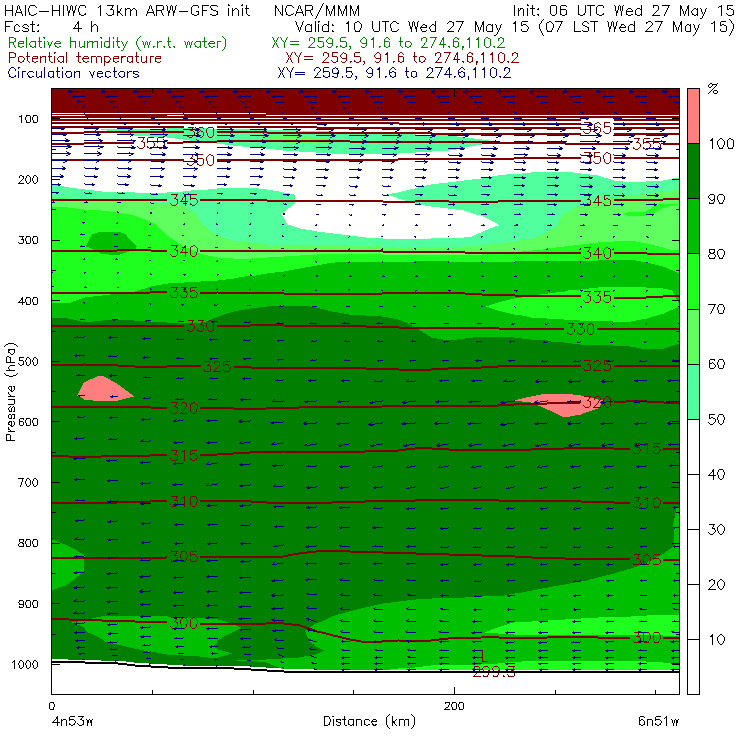Click the pink above-100% colorbar swatch
This screenshot has width=740, height=740.
(x=693, y=116)
